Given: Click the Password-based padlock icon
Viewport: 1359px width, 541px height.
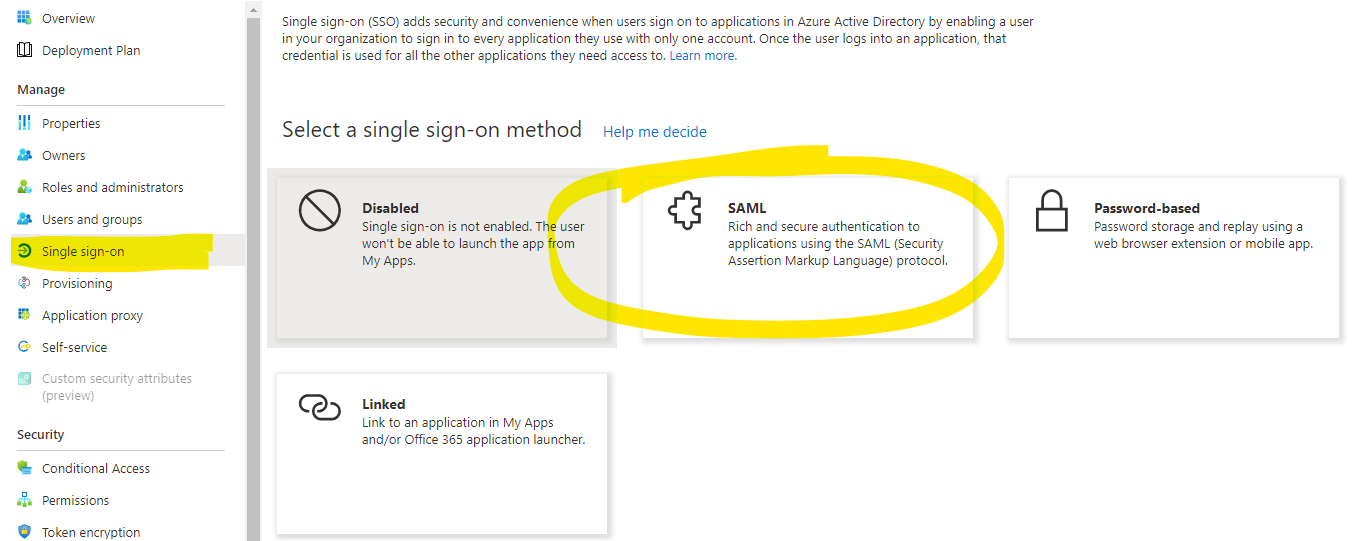Looking at the screenshot, I should click(1052, 211).
